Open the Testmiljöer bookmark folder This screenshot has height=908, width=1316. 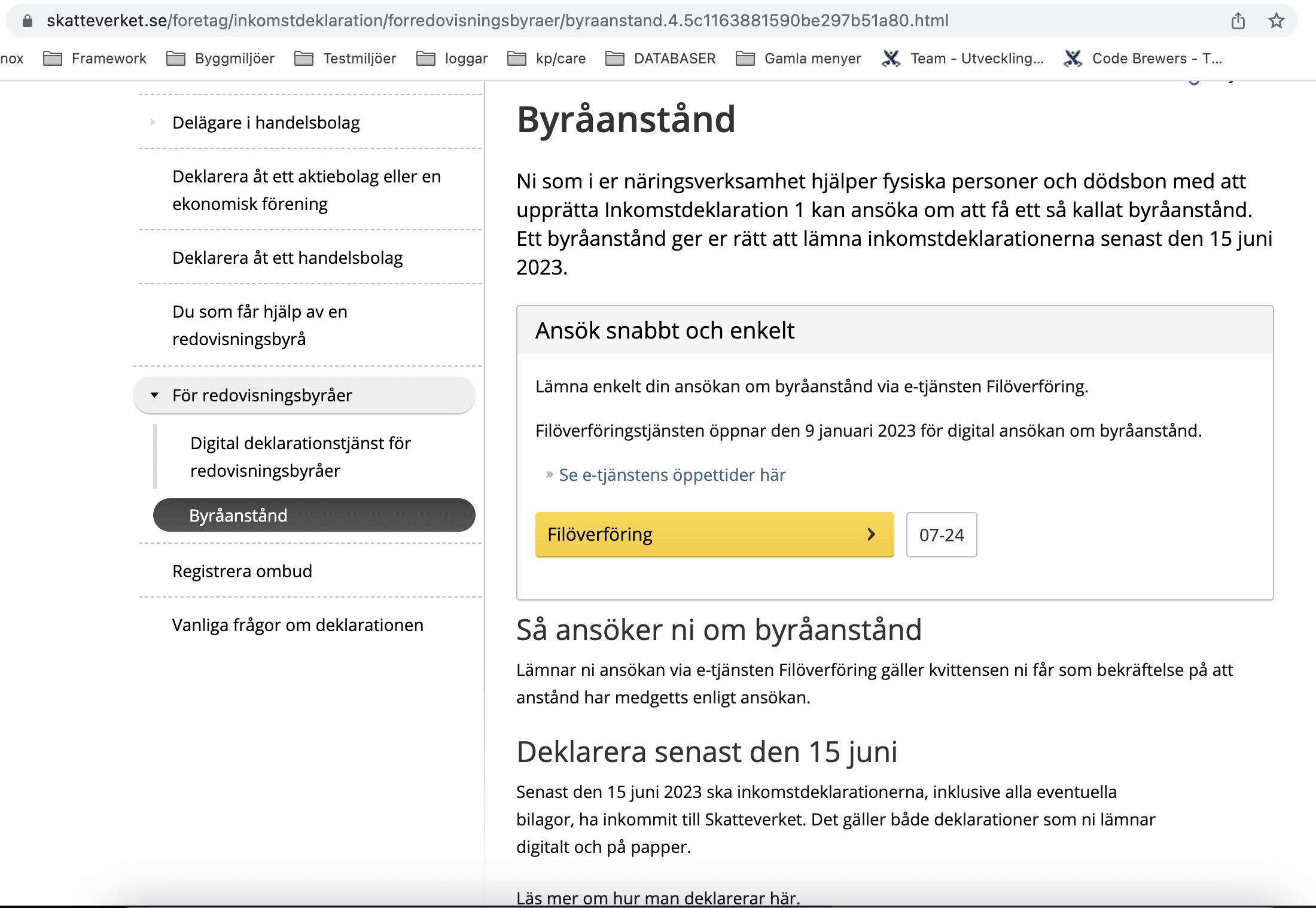(345, 59)
